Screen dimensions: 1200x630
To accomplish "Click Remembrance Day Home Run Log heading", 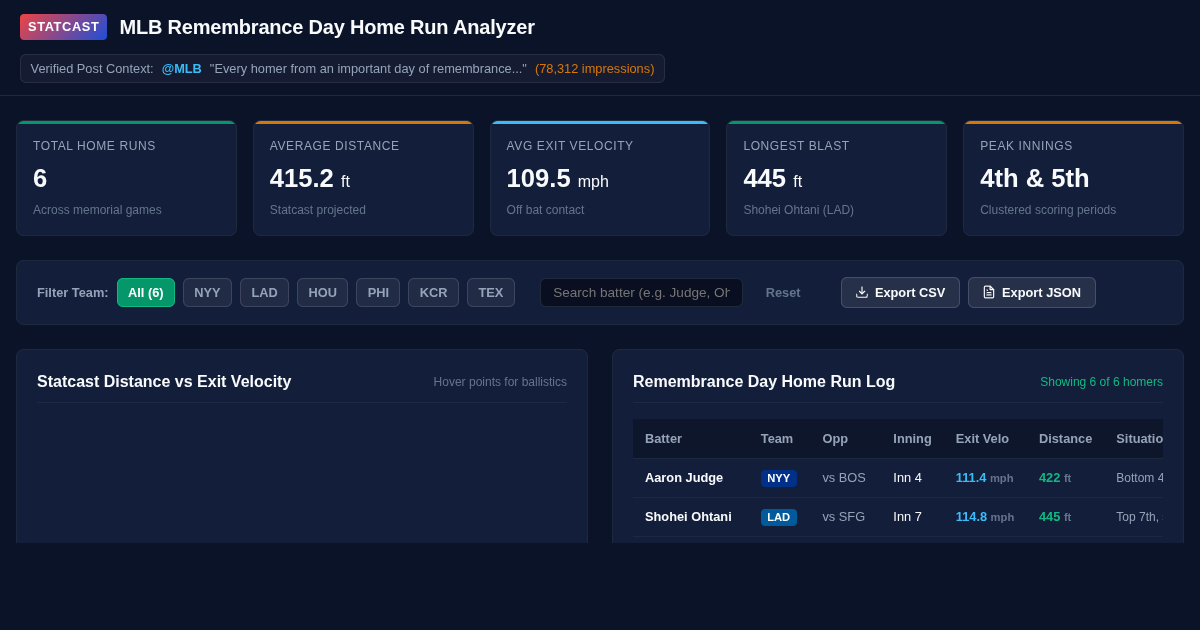I will [x=764, y=381].
